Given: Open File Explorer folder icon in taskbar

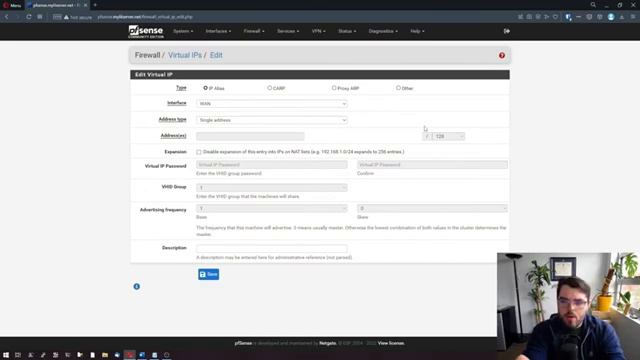Looking at the screenshot, I should point(105,355).
